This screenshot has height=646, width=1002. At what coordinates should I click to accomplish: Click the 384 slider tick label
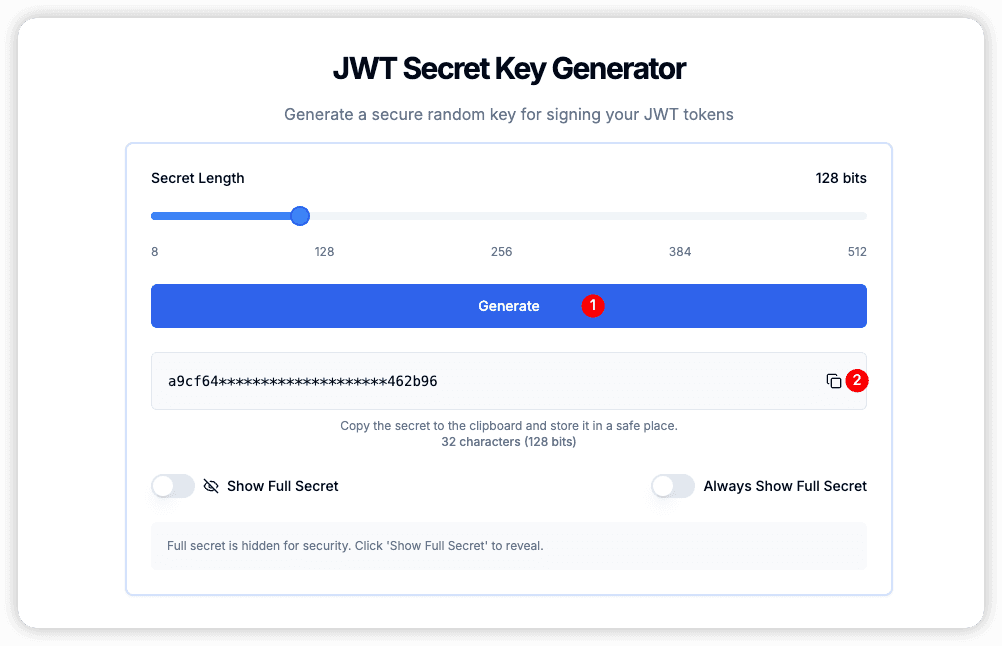pos(680,252)
